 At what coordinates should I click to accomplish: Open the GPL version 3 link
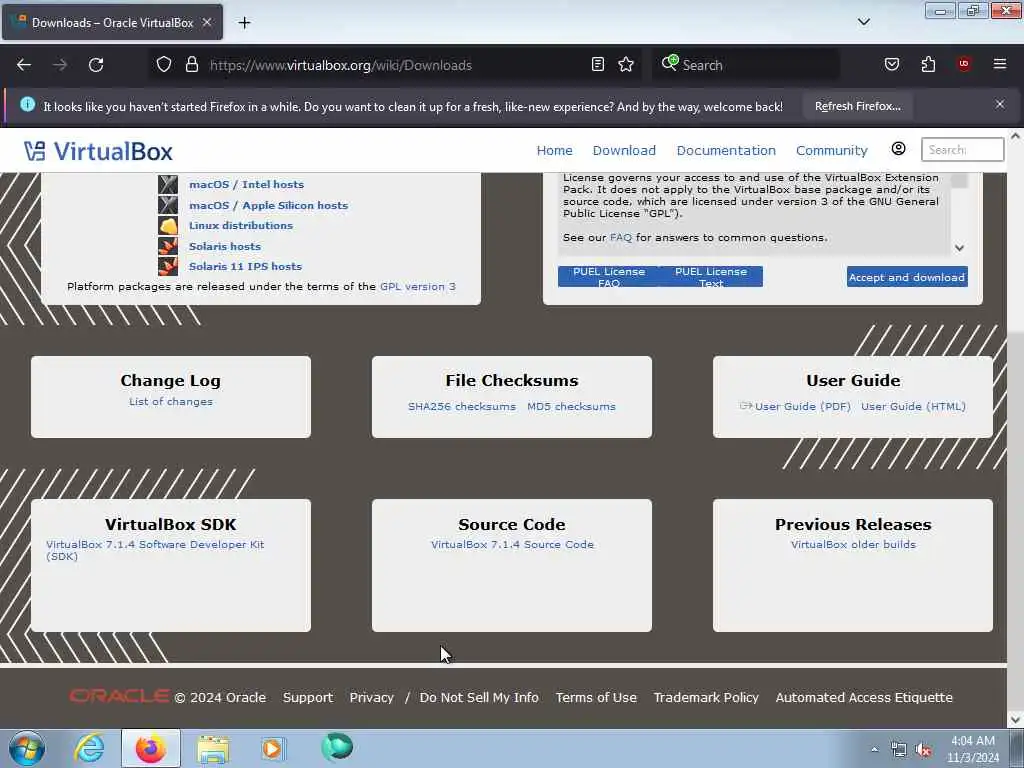pos(418,286)
